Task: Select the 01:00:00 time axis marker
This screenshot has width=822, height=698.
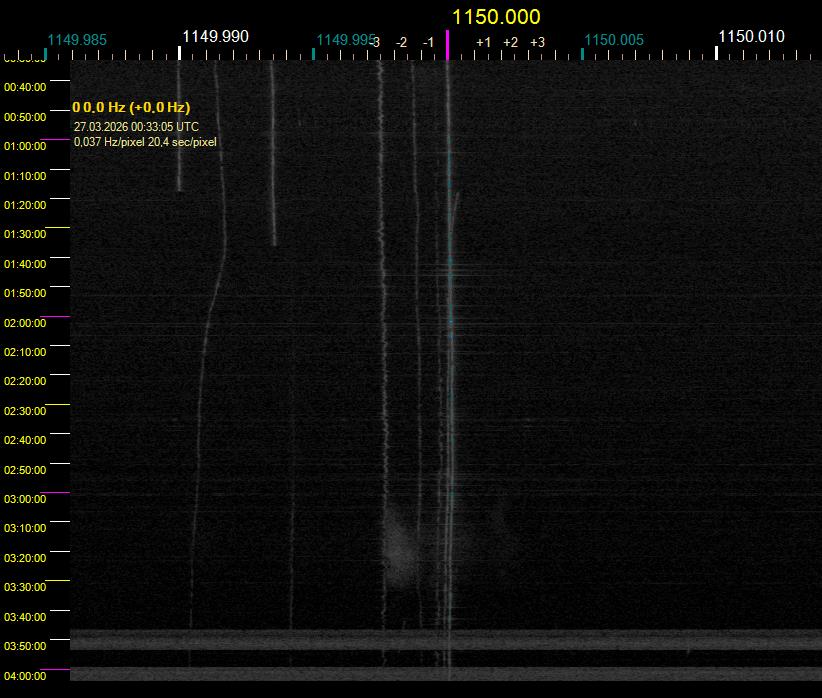Action: point(25,146)
